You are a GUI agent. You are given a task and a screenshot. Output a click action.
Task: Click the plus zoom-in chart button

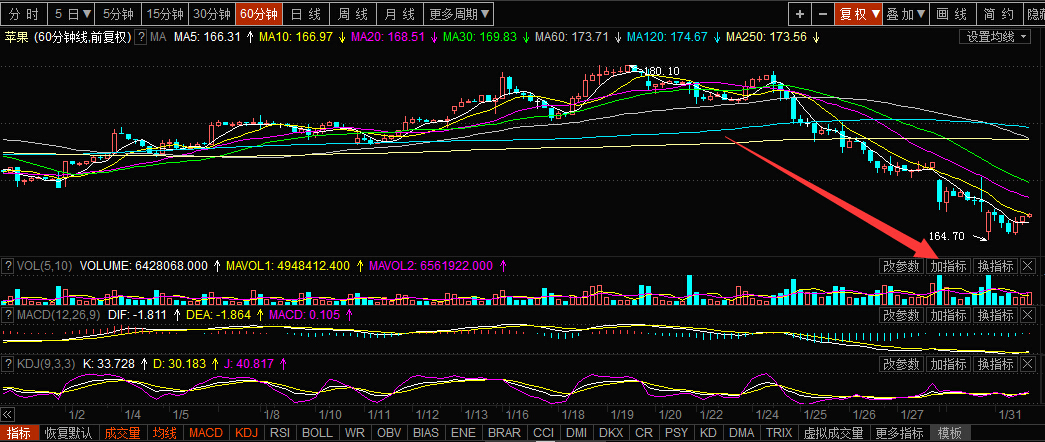(800, 14)
